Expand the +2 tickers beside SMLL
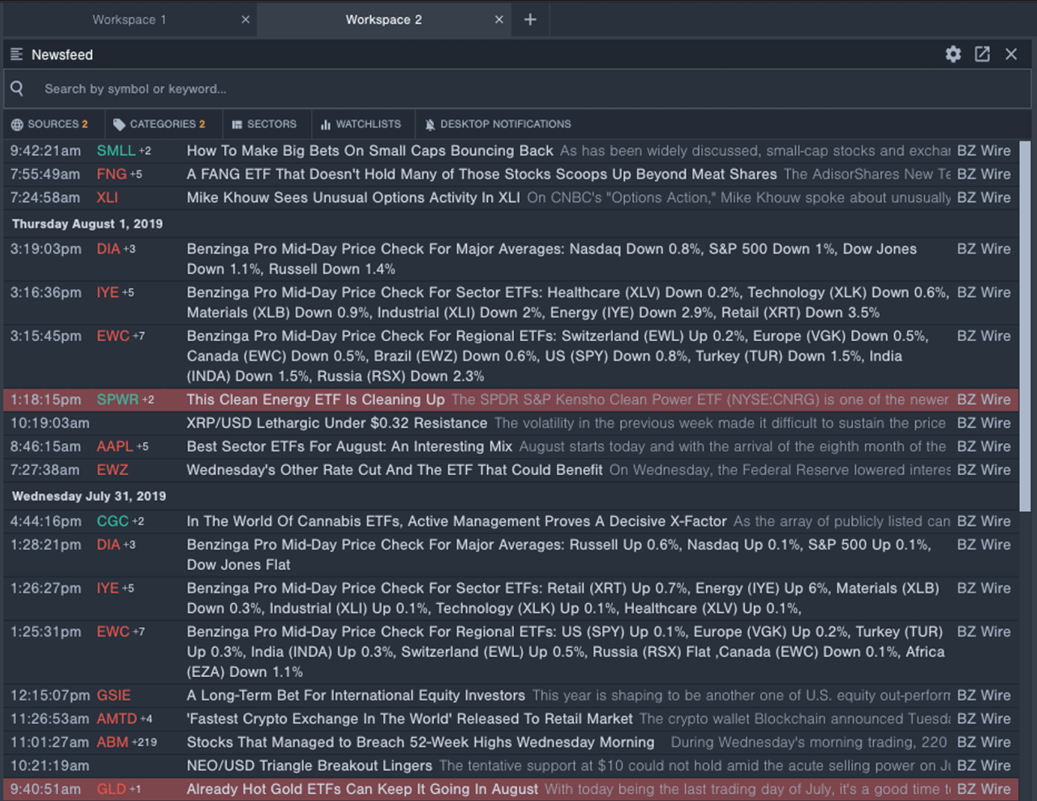The width and height of the screenshot is (1037, 801). [x=145, y=151]
